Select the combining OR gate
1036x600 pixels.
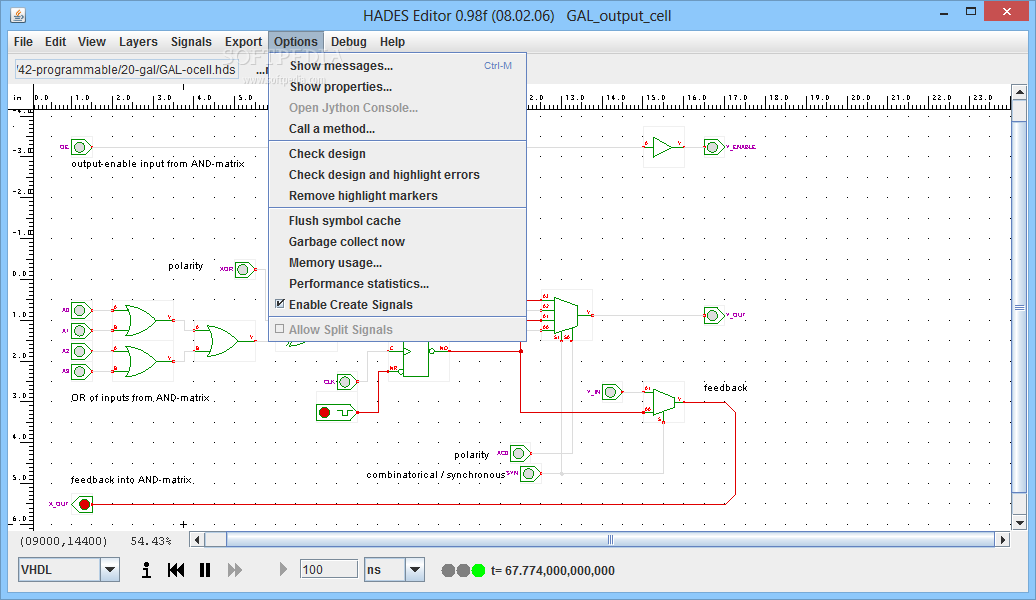(223, 341)
